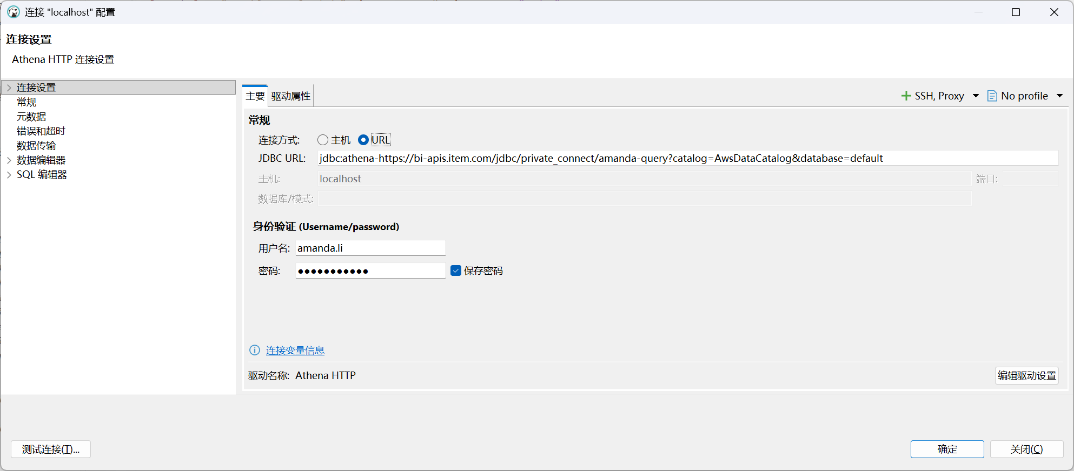This screenshot has width=1074, height=471.
Task: Click the 确定 button
Action: (947, 449)
